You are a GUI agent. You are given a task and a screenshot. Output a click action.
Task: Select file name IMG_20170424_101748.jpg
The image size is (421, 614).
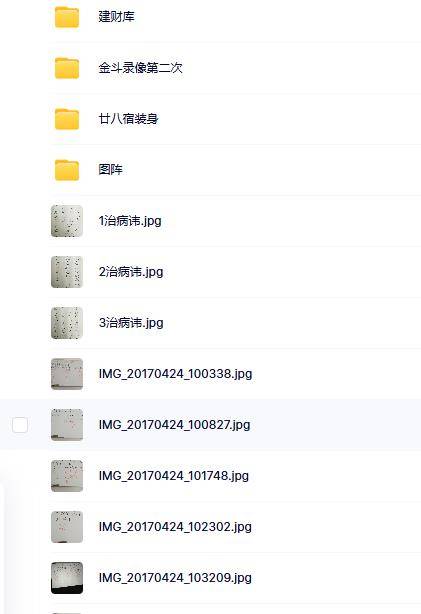174,476
